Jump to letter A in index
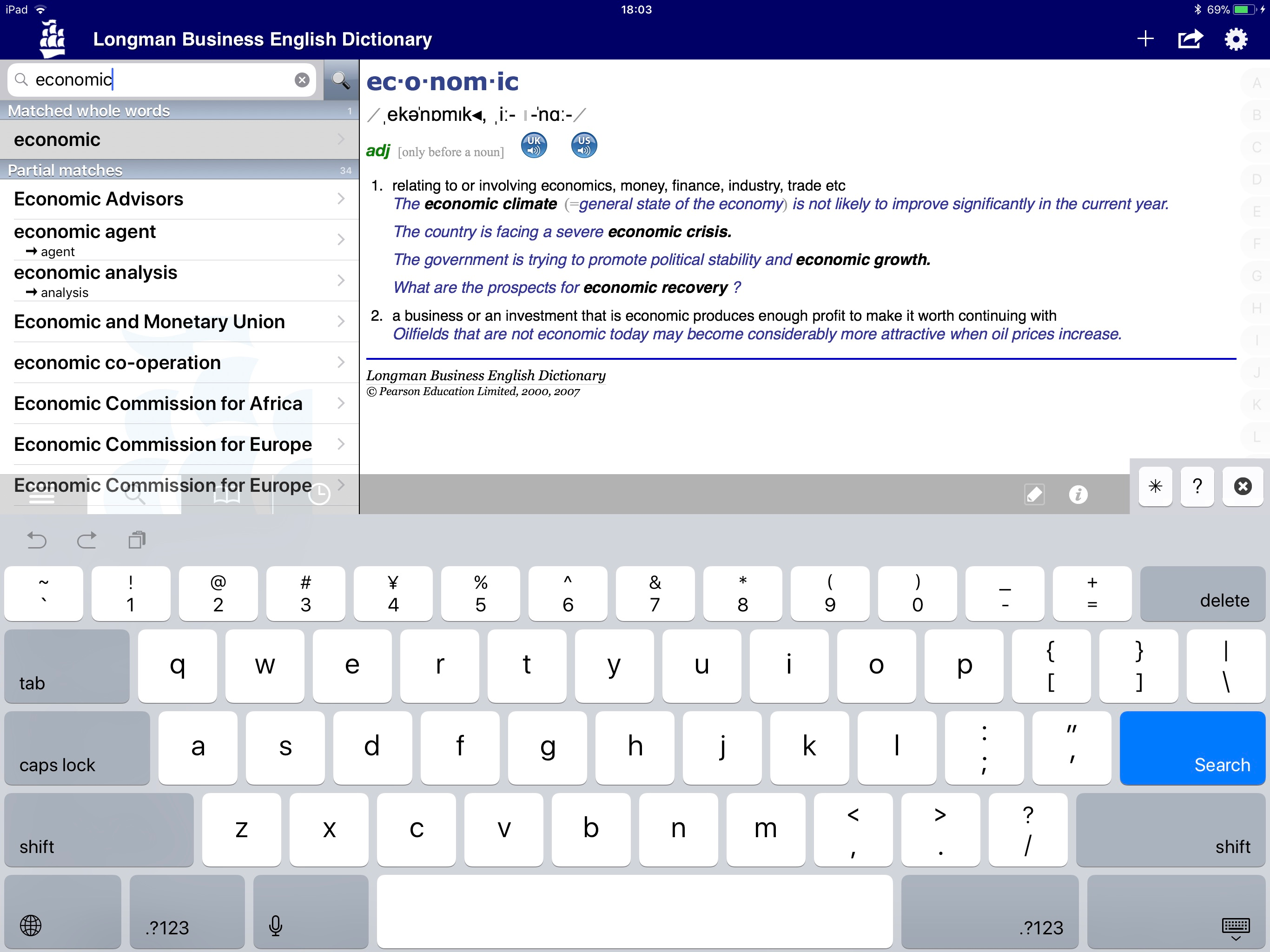The height and width of the screenshot is (952, 1270). 1256,83
